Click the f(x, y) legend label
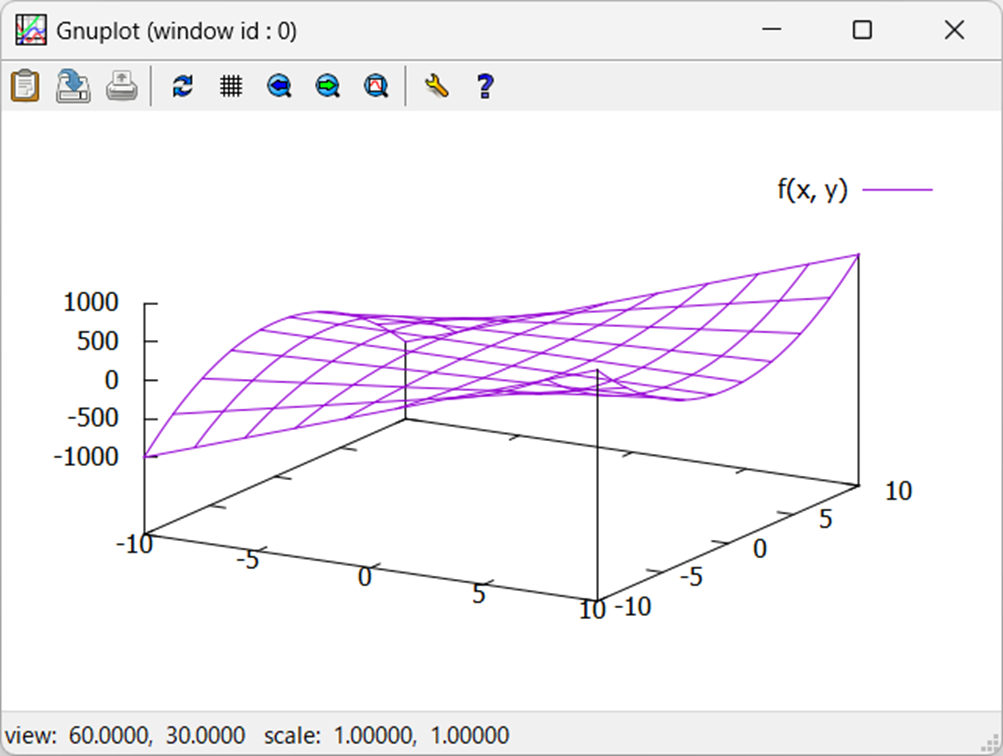Image resolution: width=1003 pixels, height=756 pixels. [x=812, y=188]
